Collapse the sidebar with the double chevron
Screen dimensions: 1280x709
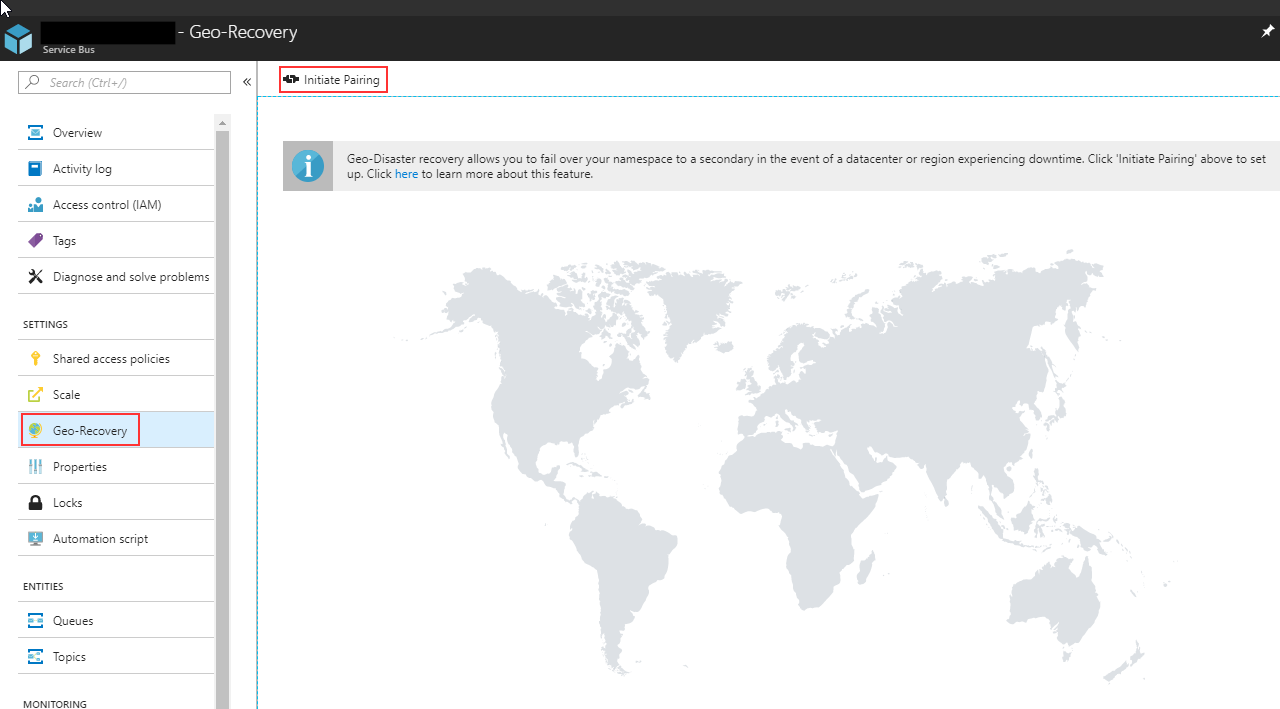tap(247, 82)
